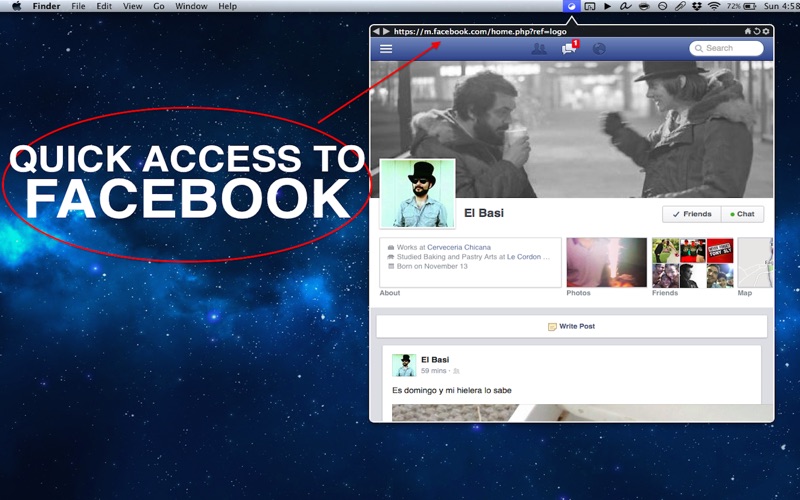Open the Friends photo grid thumbnail

[x=692, y=262]
